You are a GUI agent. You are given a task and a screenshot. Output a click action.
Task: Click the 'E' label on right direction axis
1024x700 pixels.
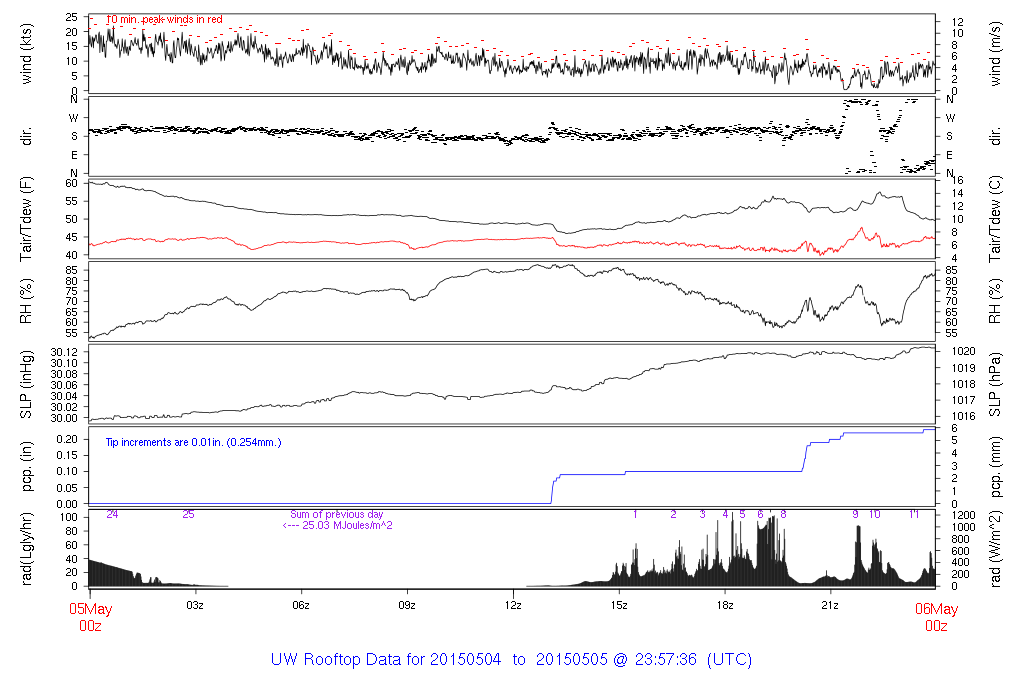point(950,155)
